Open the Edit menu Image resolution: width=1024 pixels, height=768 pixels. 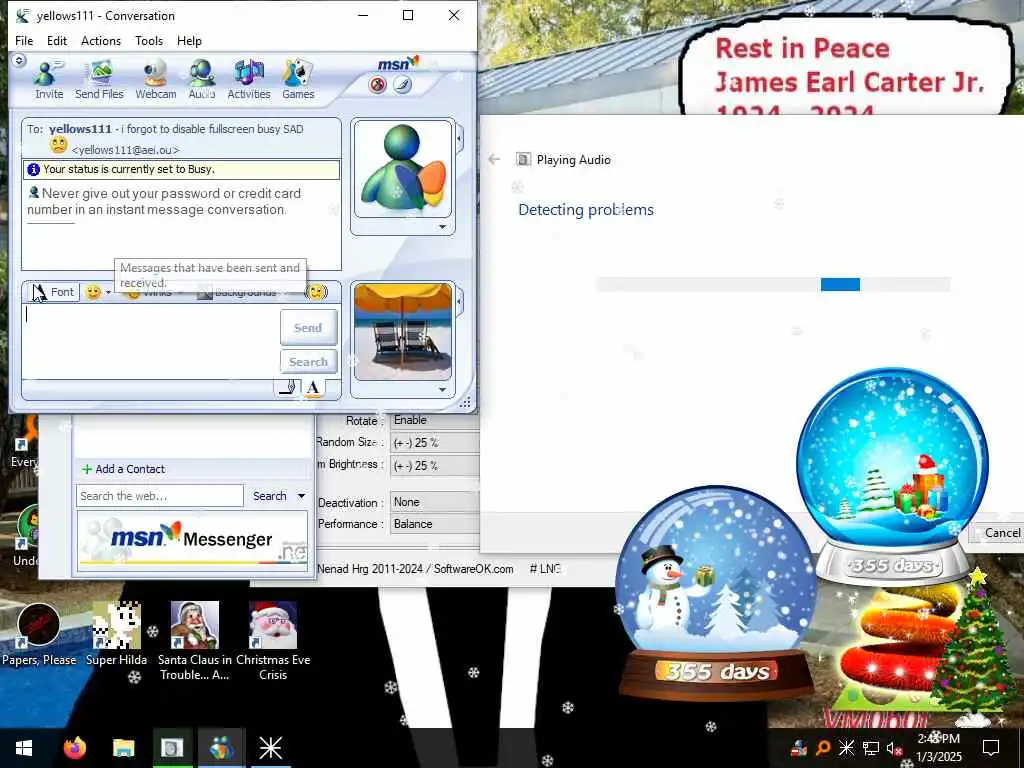tap(57, 40)
